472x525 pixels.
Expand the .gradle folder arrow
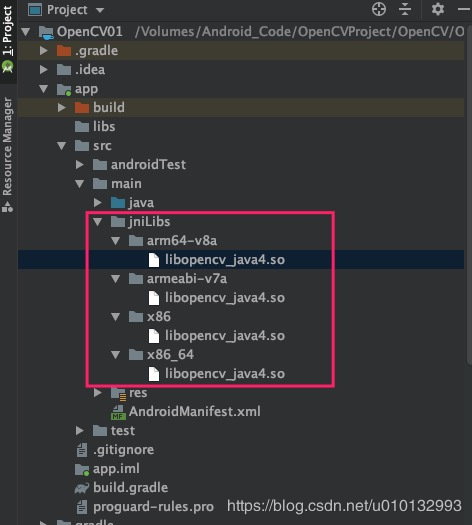click(x=44, y=51)
